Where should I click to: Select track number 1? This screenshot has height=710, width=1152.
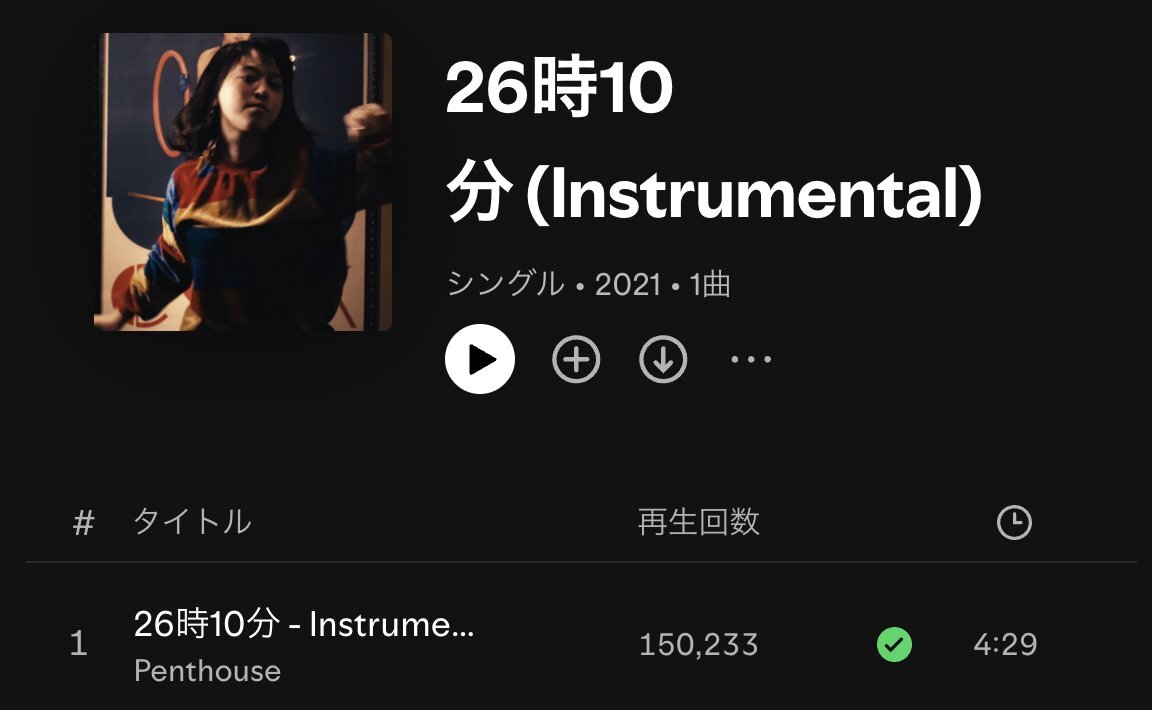(79, 644)
